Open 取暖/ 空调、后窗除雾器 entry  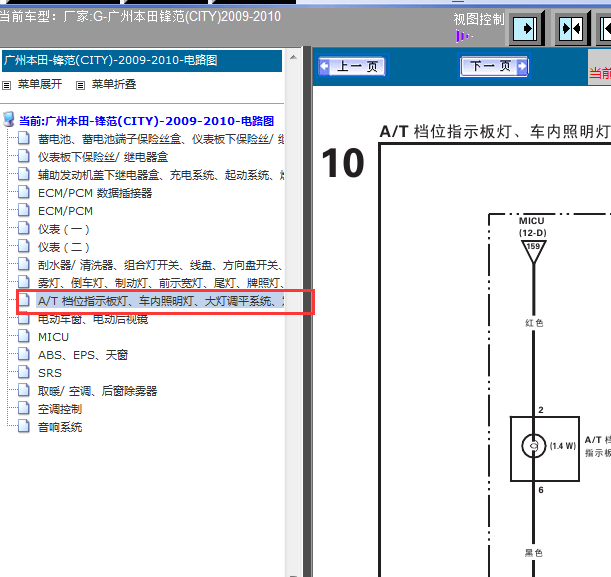coord(97,391)
